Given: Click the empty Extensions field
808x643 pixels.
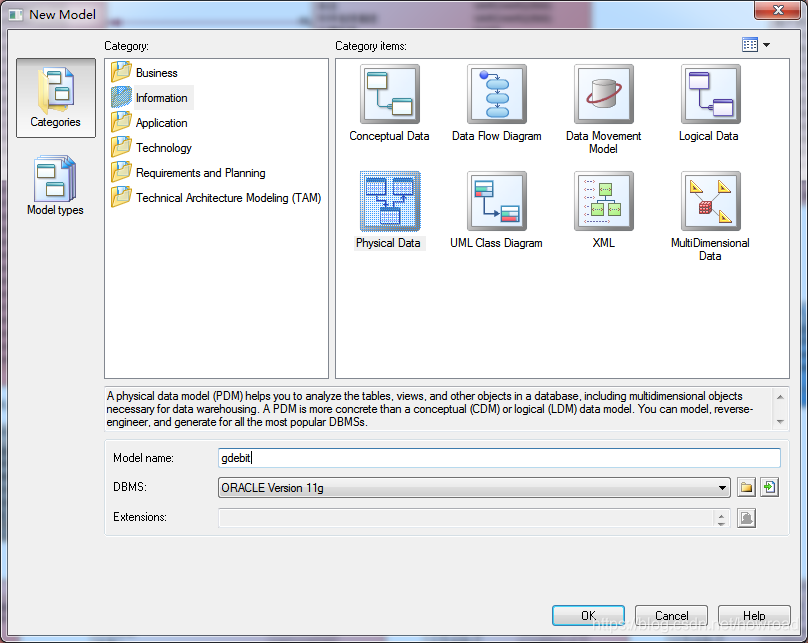Looking at the screenshot, I should click(x=466, y=518).
